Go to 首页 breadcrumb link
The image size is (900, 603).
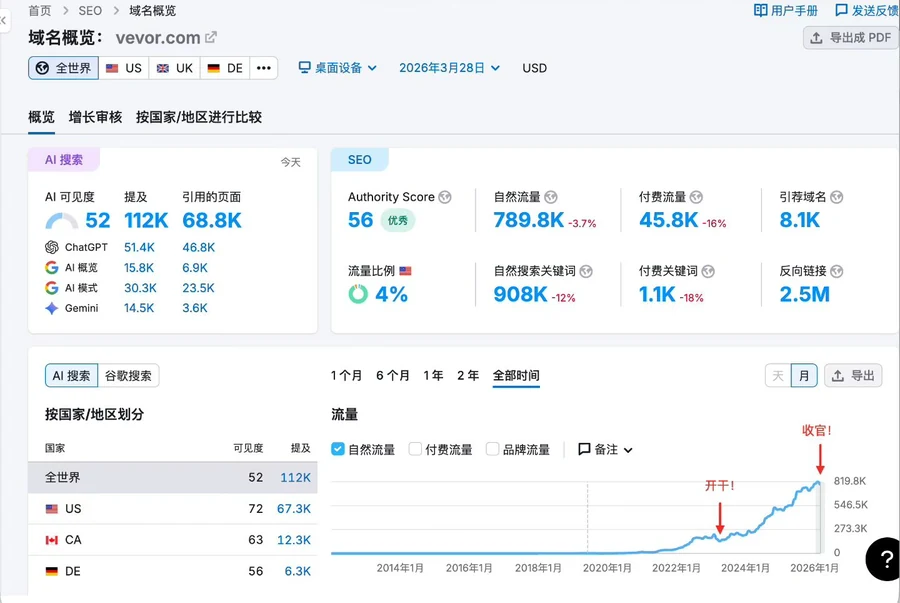point(40,10)
